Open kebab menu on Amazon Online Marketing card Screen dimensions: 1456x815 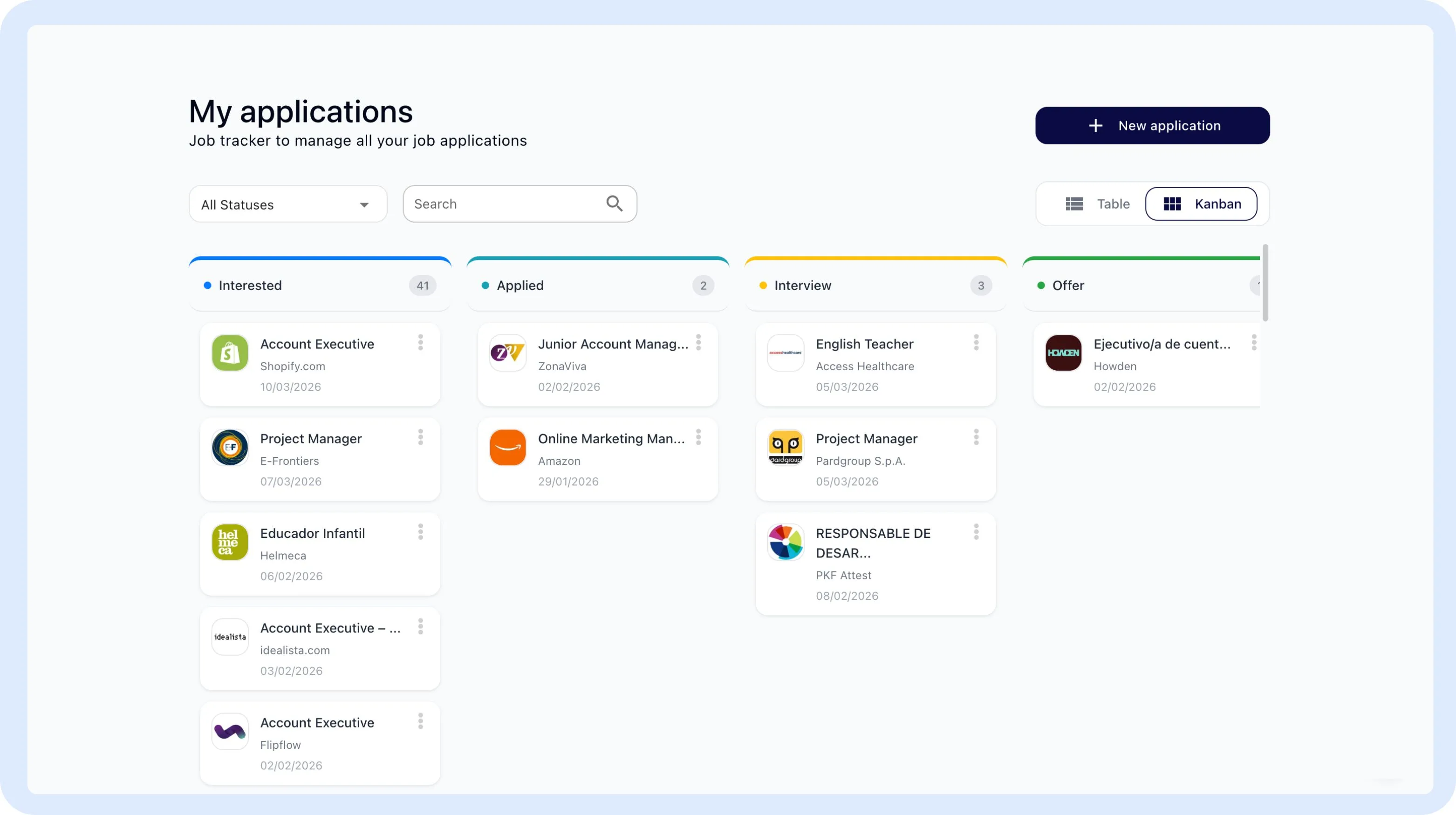tap(698, 437)
